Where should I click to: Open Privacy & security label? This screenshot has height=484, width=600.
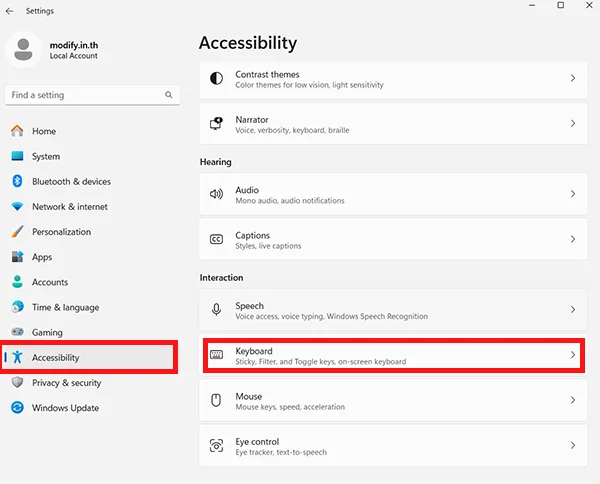67,383
